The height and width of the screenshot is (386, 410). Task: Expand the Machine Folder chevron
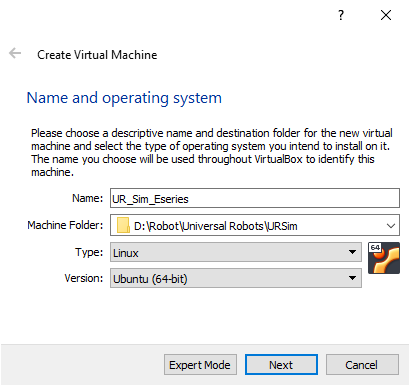point(391,226)
